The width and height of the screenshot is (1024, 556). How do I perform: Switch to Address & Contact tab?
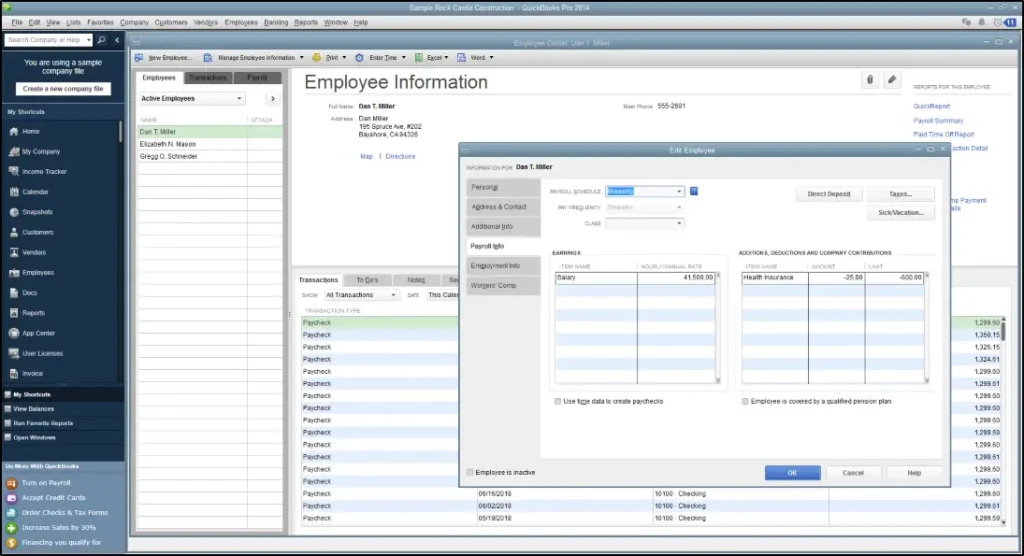(x=503, y=207)
